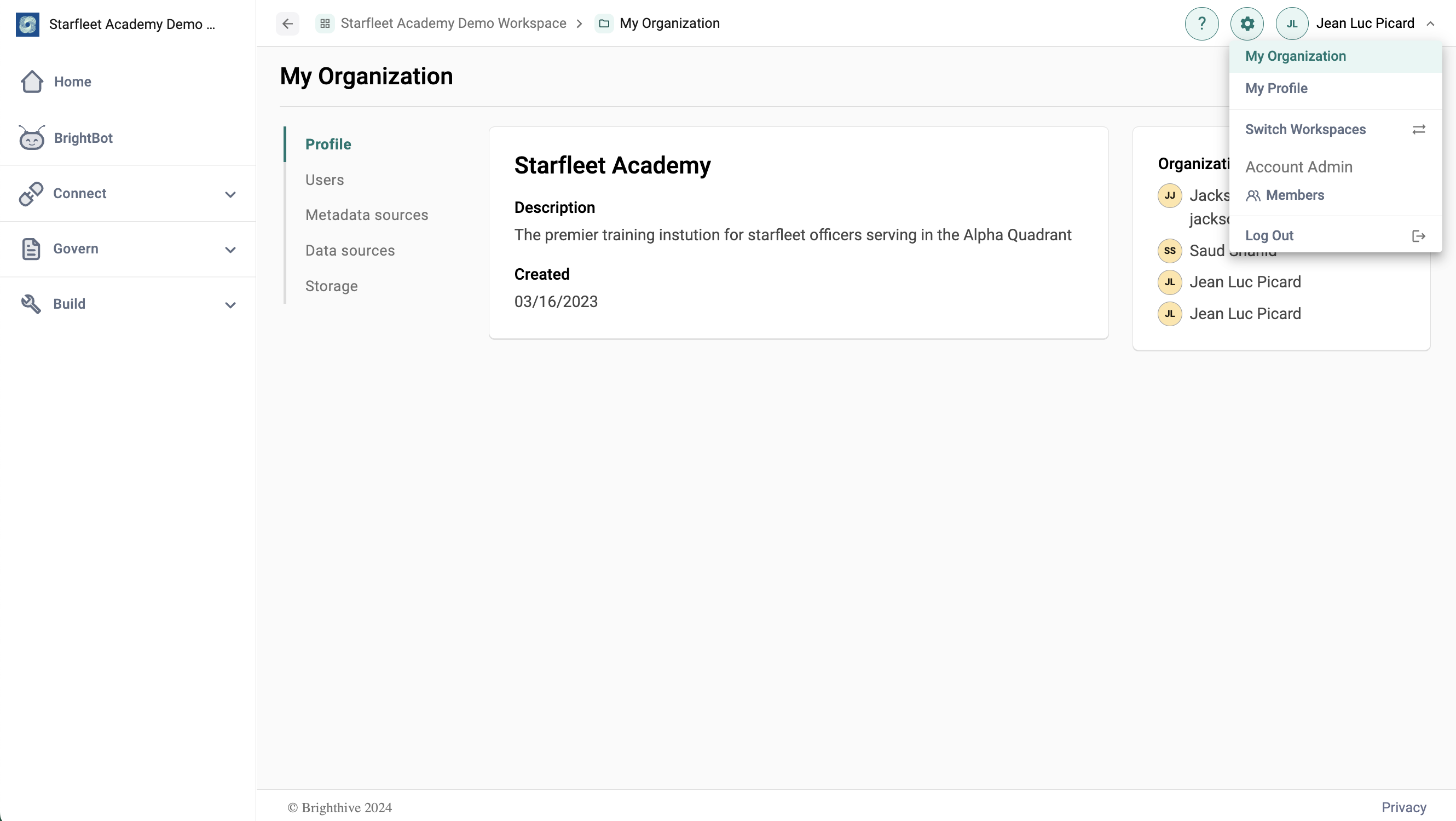This screenshot has height=821, width=1456.
Task: Open the Storage tab
Action: (x=331, y=286)
